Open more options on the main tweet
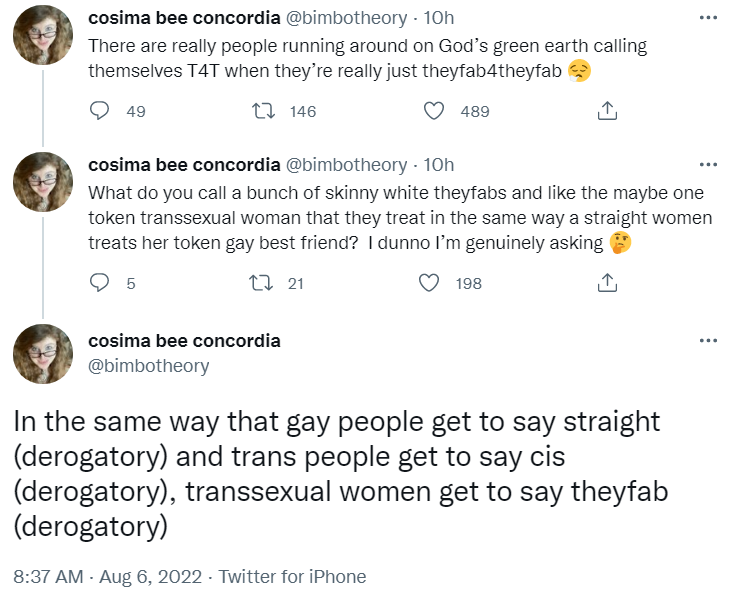This screenshot has width=735, height=600. [x=708, y=341]
